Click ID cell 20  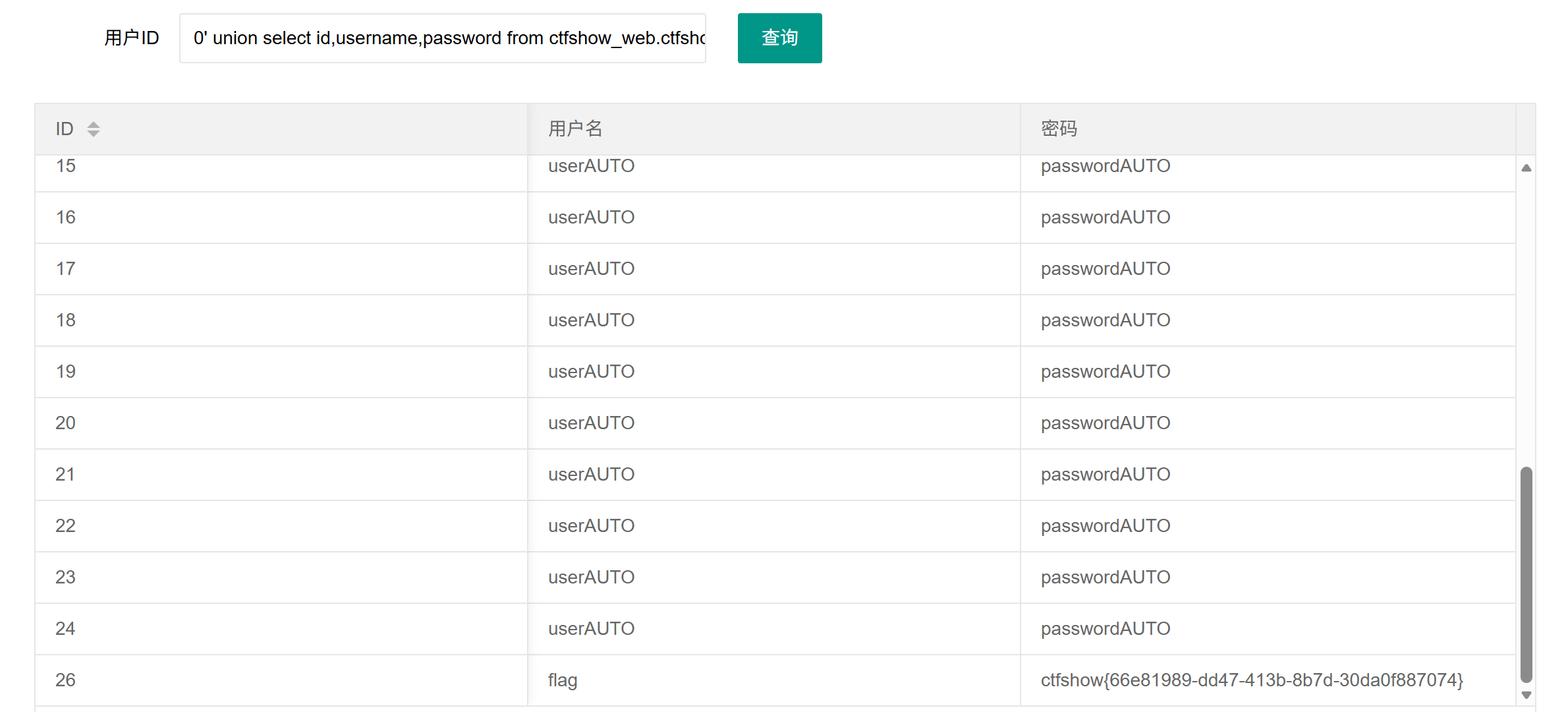pyautogui.click(x=65, y=423)
